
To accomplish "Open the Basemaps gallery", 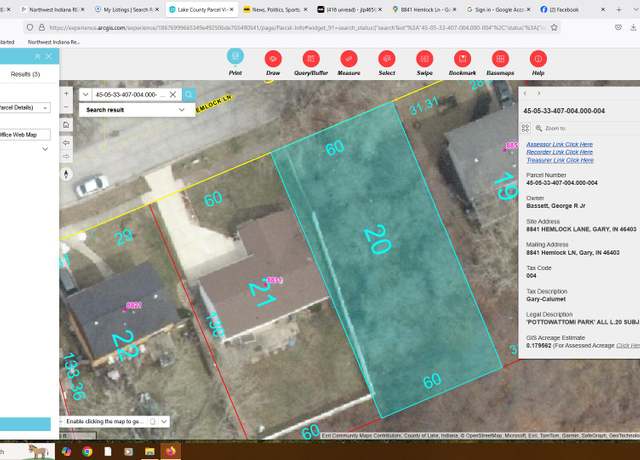I will [500, 59].
